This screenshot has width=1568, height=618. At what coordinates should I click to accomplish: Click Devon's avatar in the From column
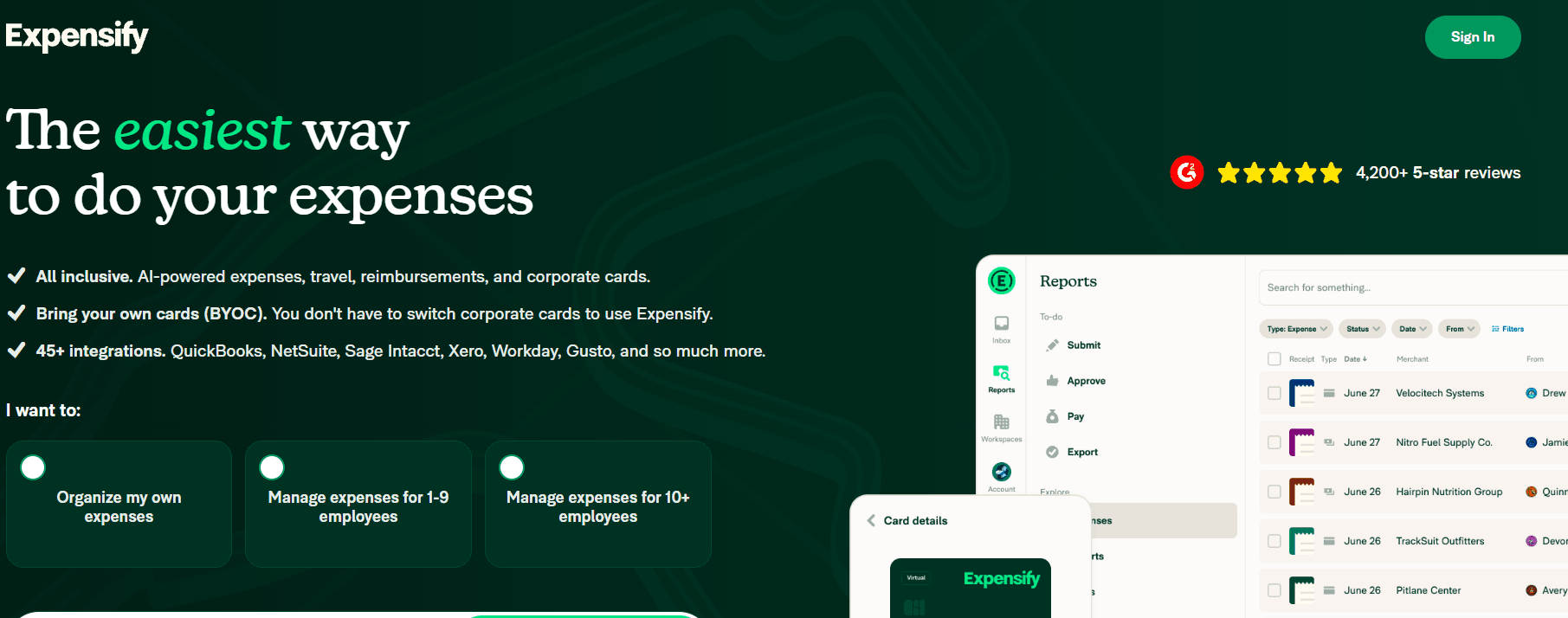click(1532, 541)
